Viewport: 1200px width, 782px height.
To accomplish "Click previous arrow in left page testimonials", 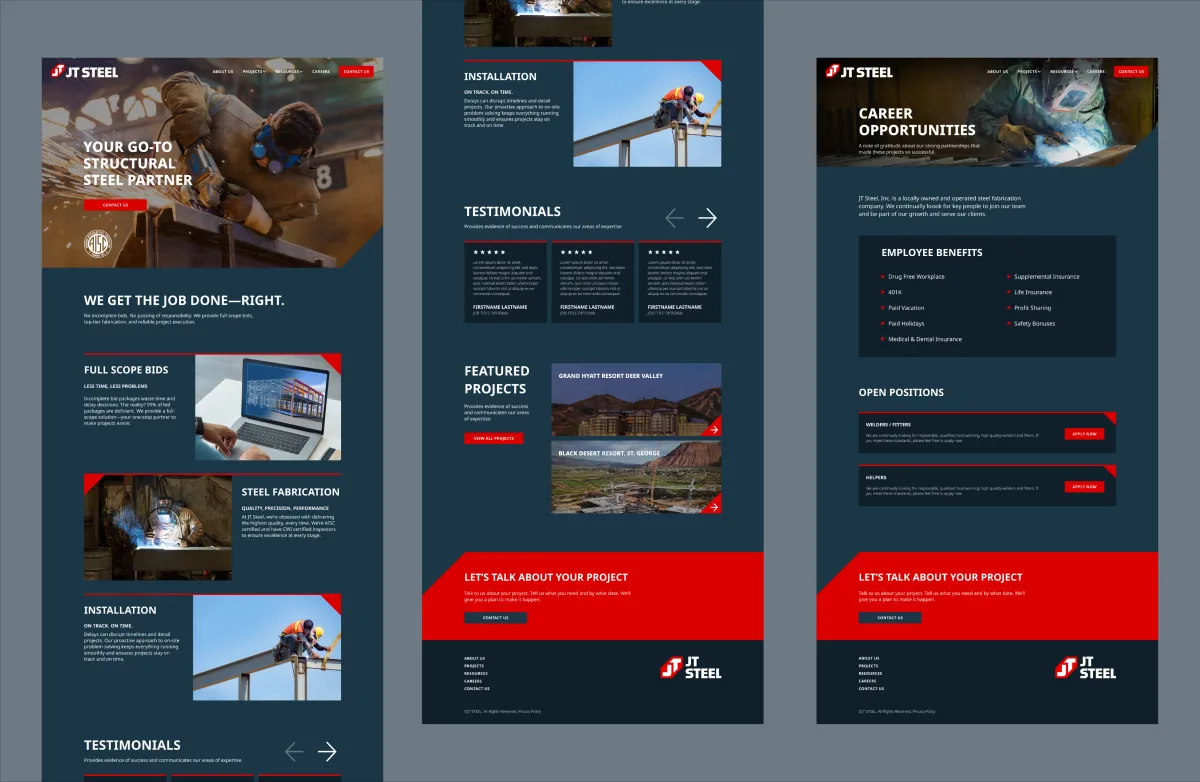I will pyautogui.click(x=294, y=752).
